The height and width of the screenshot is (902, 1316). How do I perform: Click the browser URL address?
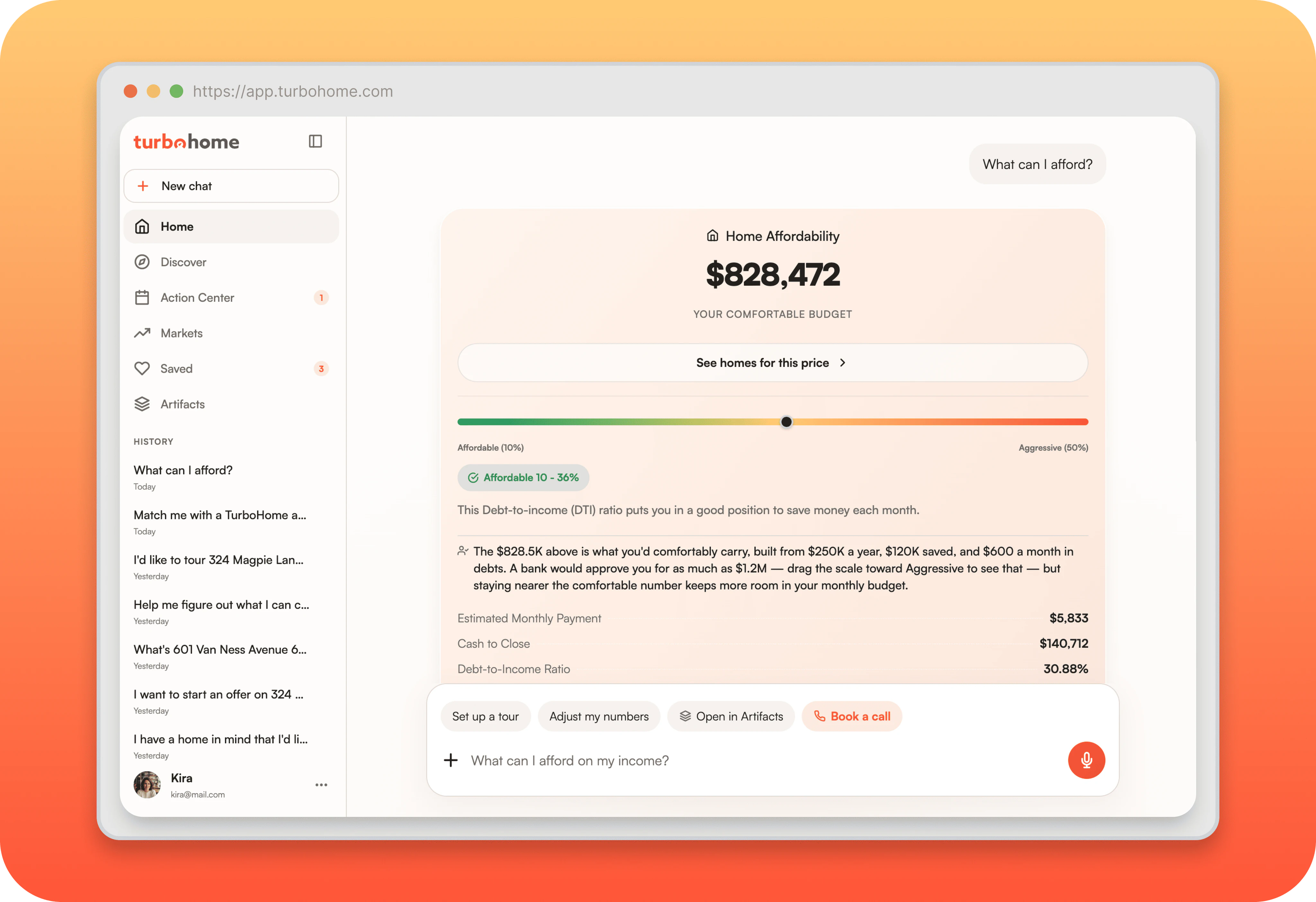pyautogui.click(x=293, y=91)
